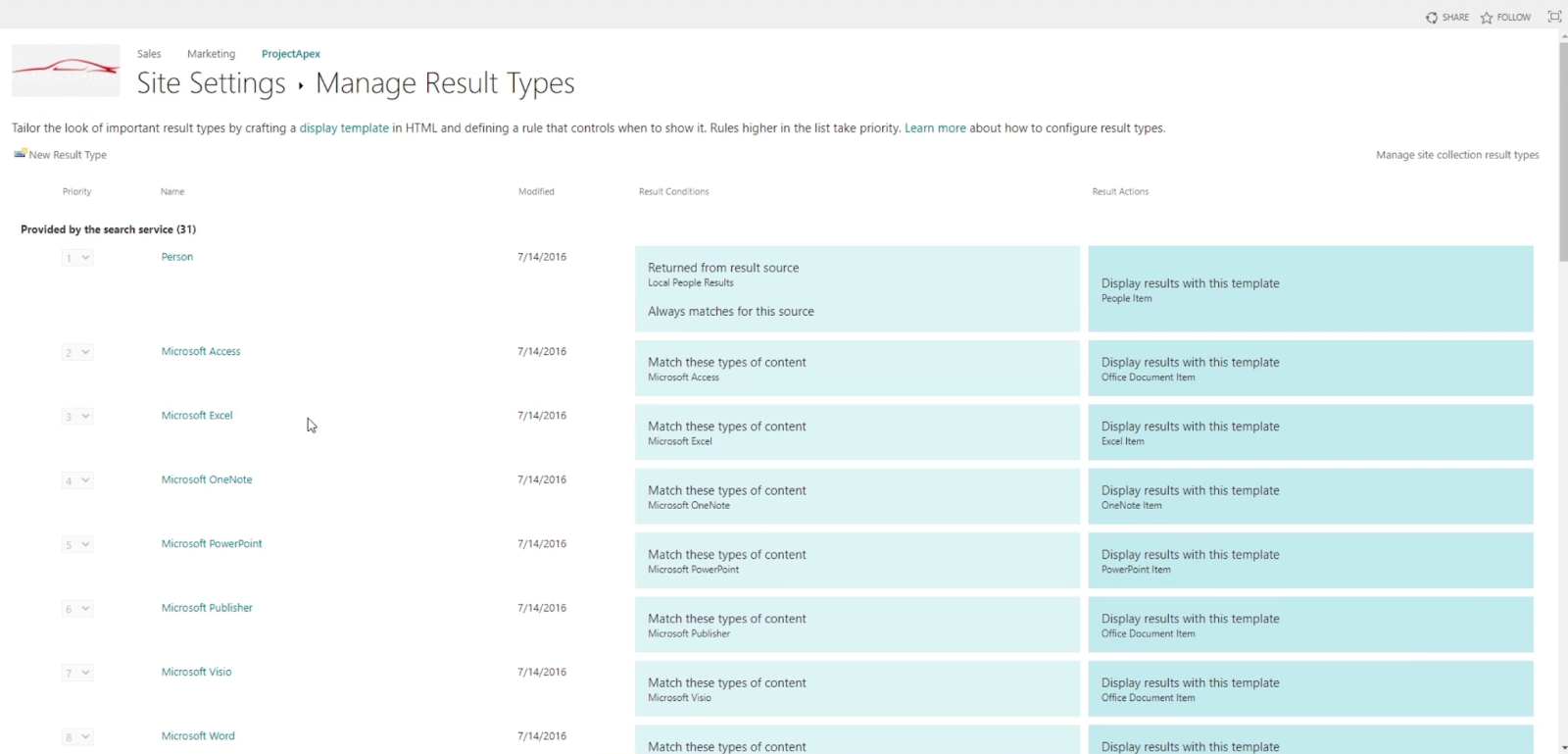Open priority dropdown for Microsoft OneNote

pos(77,480)
